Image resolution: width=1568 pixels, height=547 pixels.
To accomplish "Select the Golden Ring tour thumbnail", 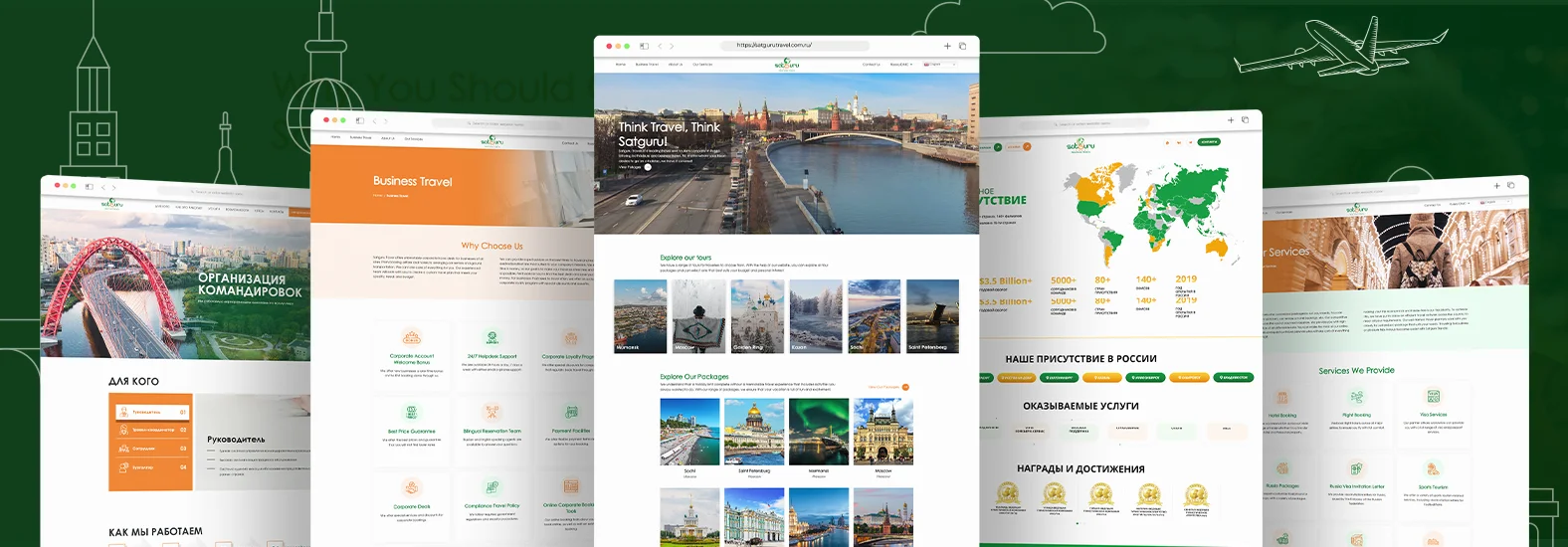I will click(x=757, y=316).
